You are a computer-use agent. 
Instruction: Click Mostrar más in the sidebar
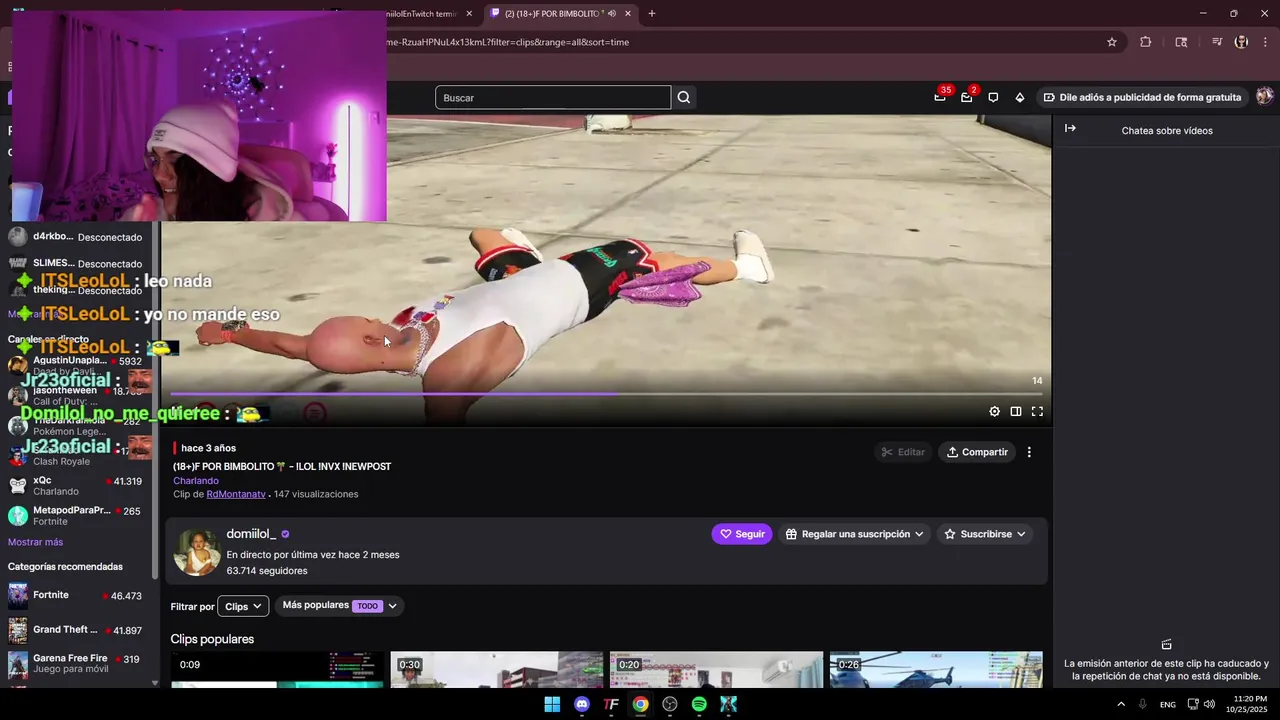(35, 542)
